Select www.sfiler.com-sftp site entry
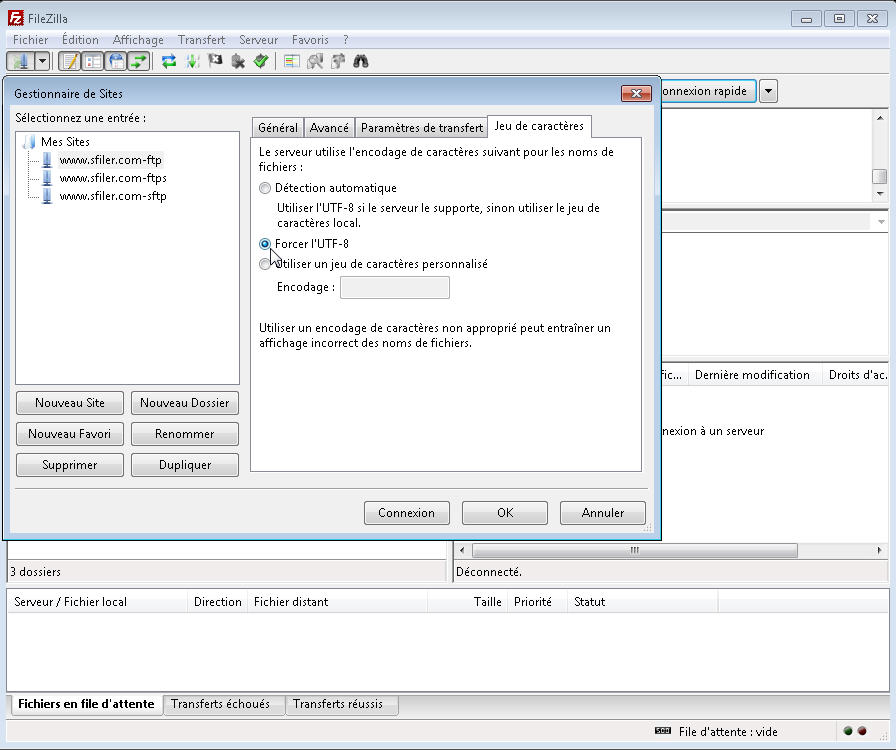 tap(113, 196)
